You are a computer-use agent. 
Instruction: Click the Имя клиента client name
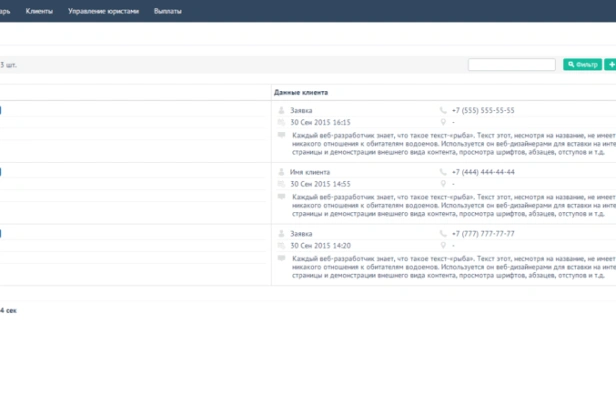(x=310, y=172)
